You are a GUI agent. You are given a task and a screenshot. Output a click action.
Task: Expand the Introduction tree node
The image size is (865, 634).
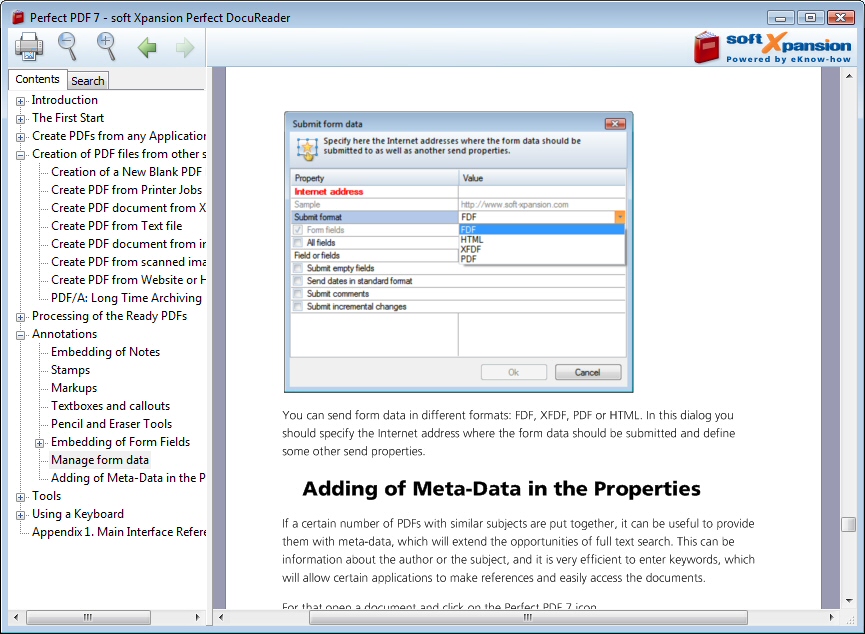point(21,101)
